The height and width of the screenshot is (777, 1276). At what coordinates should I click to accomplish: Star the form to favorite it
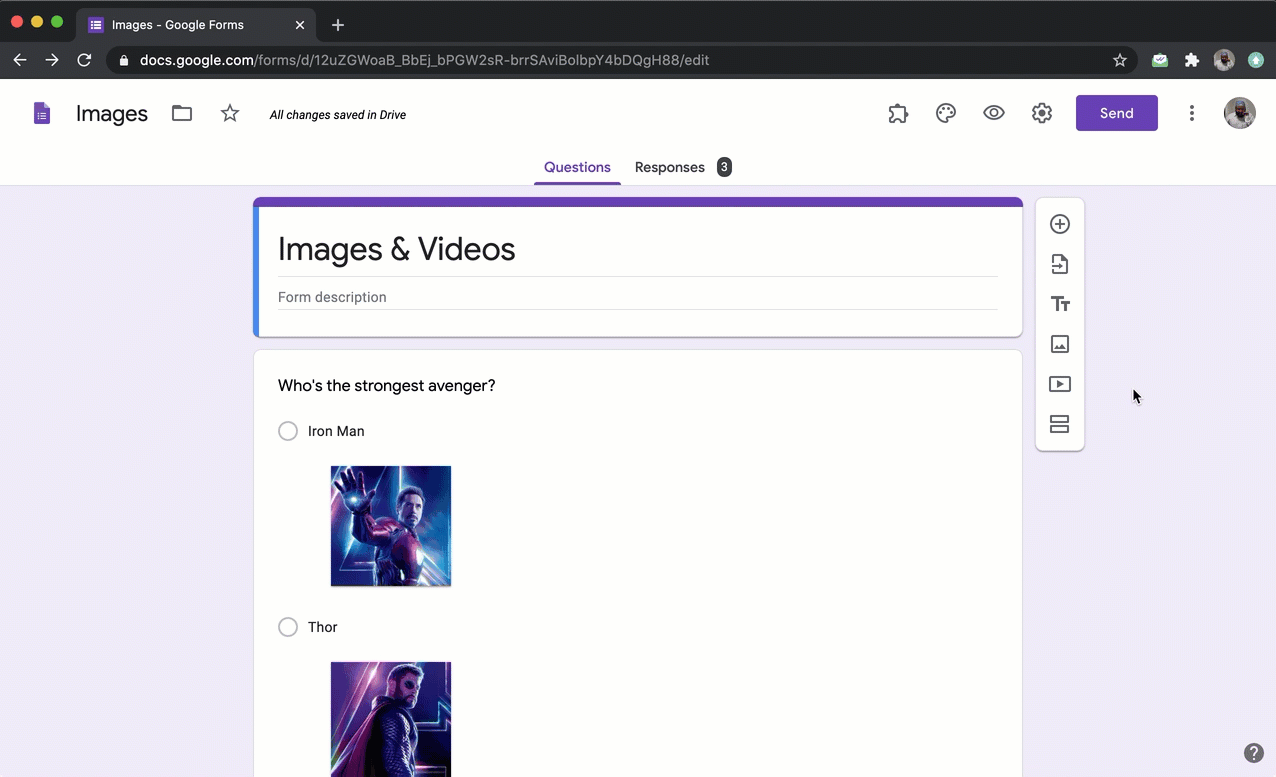click(230, 113)
